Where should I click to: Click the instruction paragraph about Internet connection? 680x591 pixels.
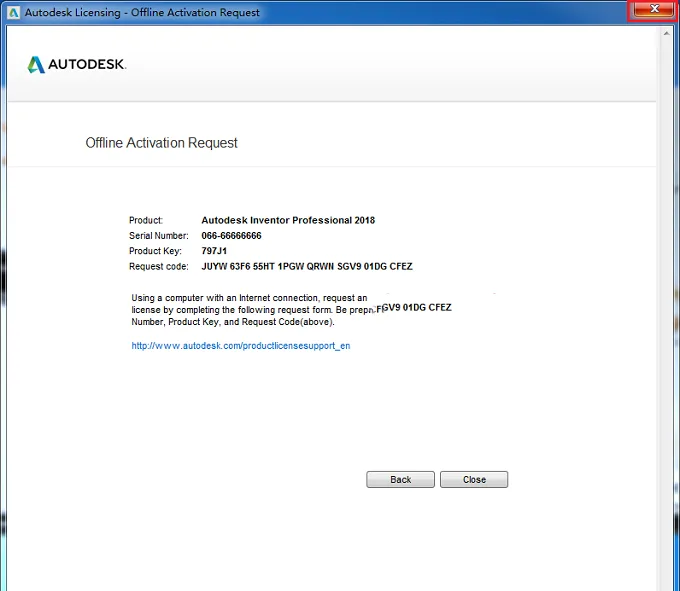(x=256, y=310)
